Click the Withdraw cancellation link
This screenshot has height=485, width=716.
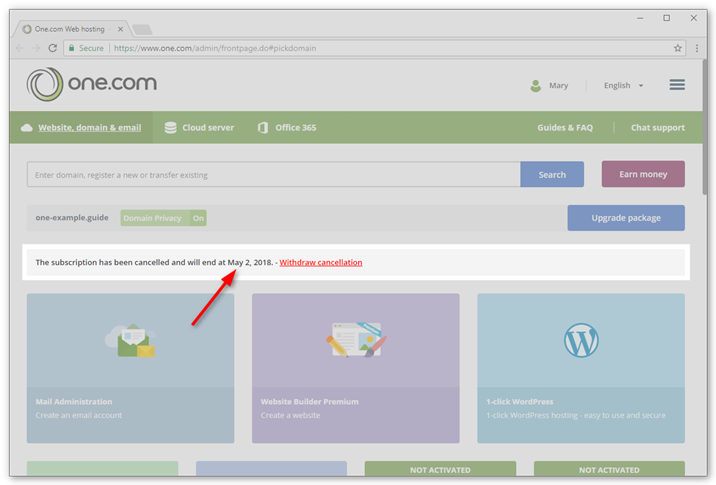point(321,263)
